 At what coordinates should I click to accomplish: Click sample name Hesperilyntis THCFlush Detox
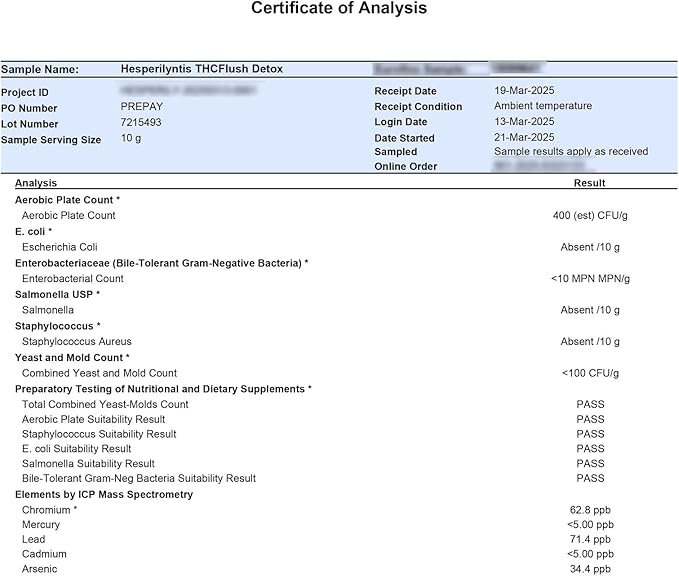click(201, 69)
